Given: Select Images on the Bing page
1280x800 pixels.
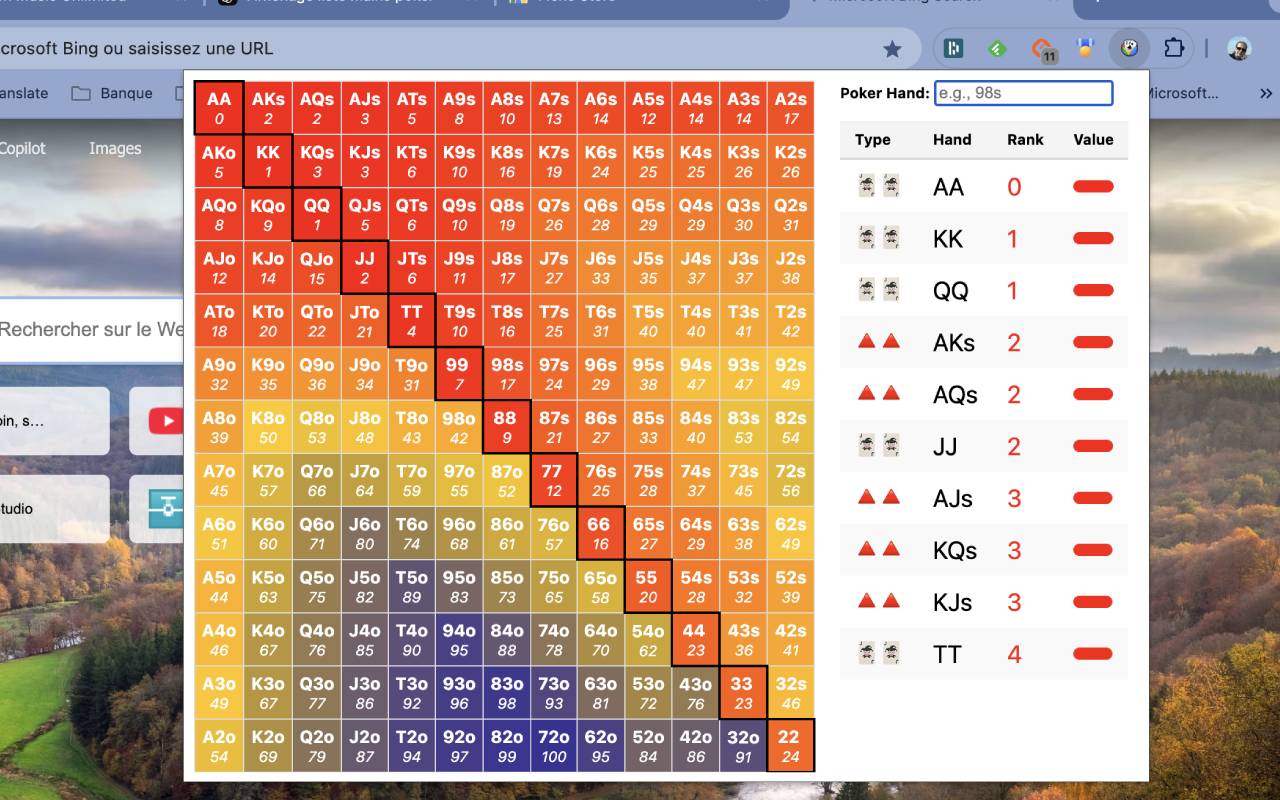Looking at the screenshot, I should point(114,148).
